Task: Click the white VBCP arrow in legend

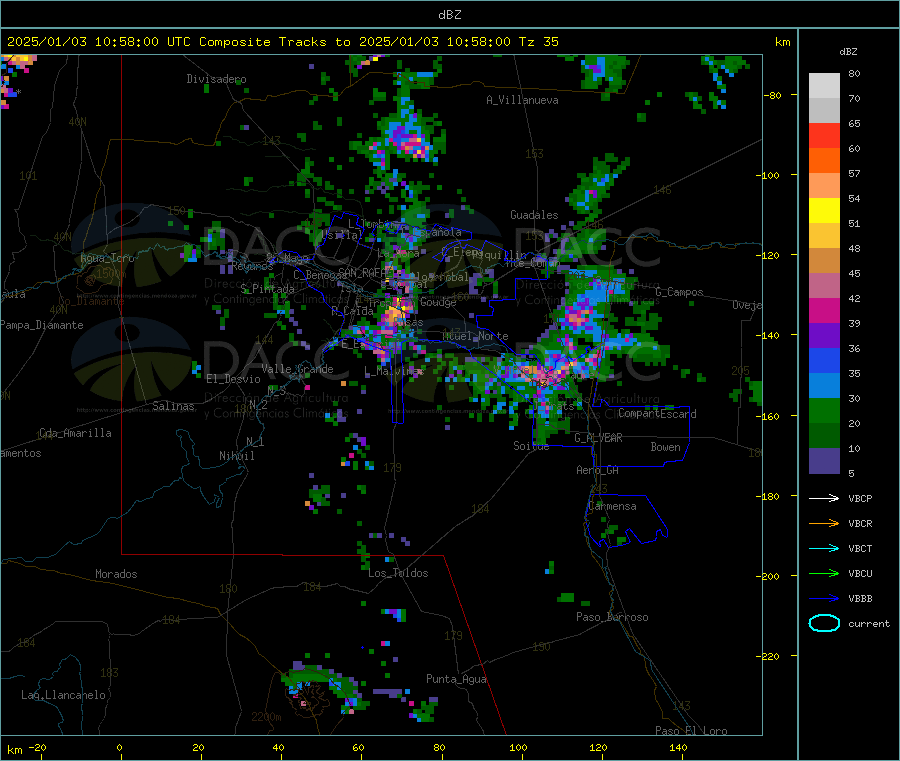Action: tap(824, 498)
